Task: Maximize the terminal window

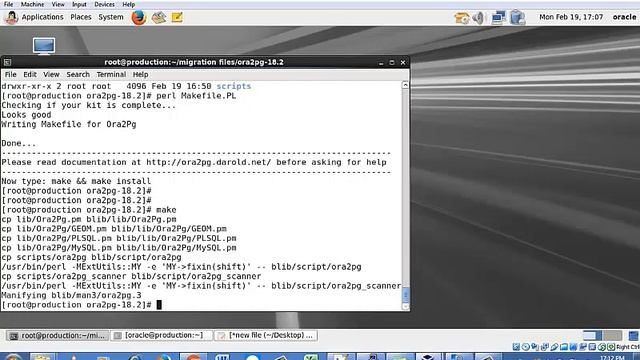Action: pos(392,62)
